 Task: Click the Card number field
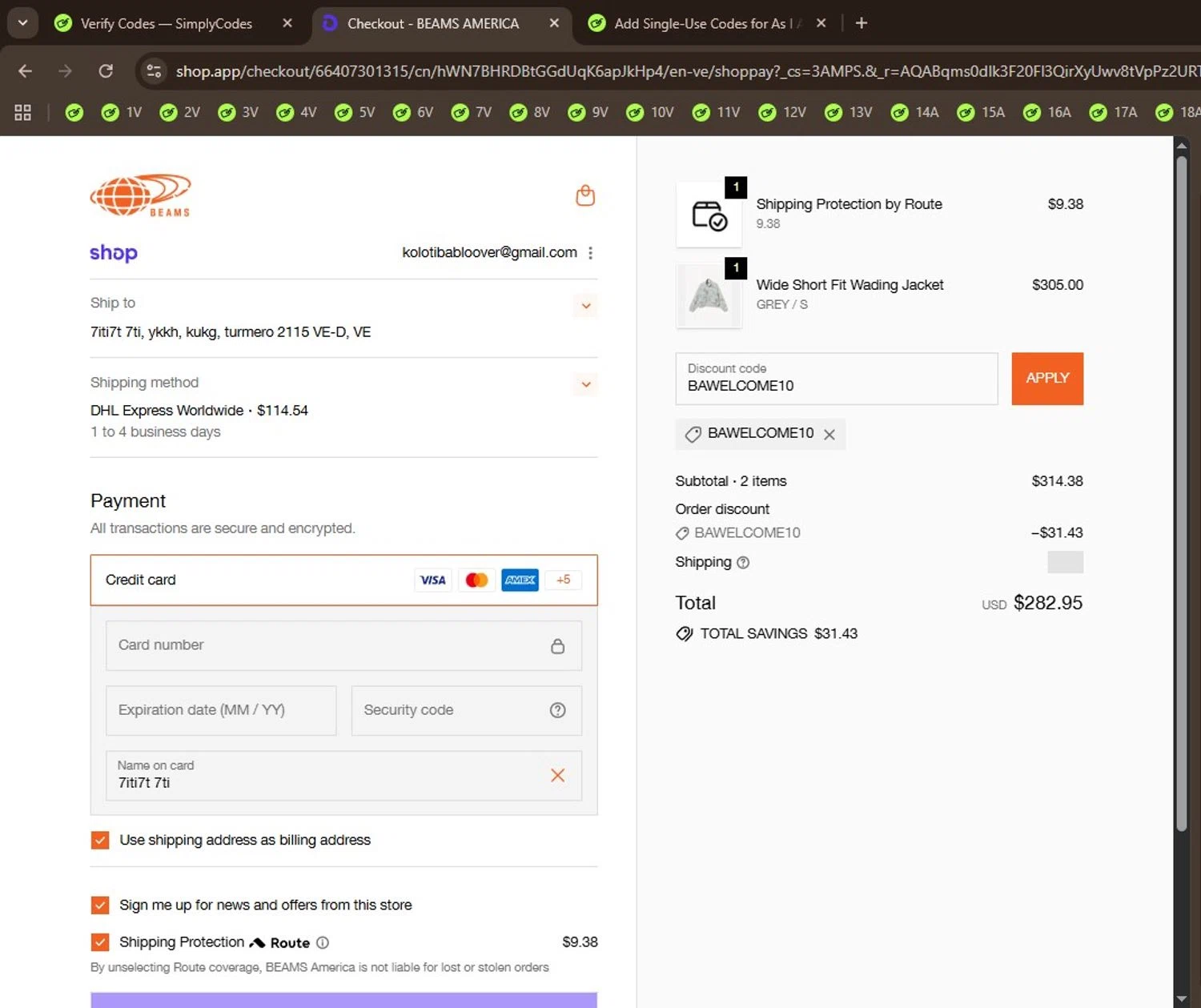coord(344,645)
